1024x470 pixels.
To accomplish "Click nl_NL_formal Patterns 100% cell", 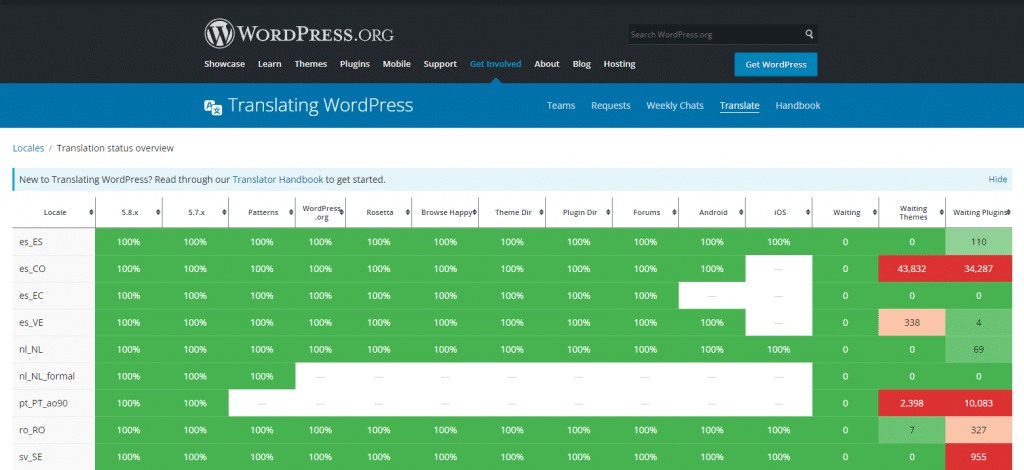I will [x=262, y=376].
